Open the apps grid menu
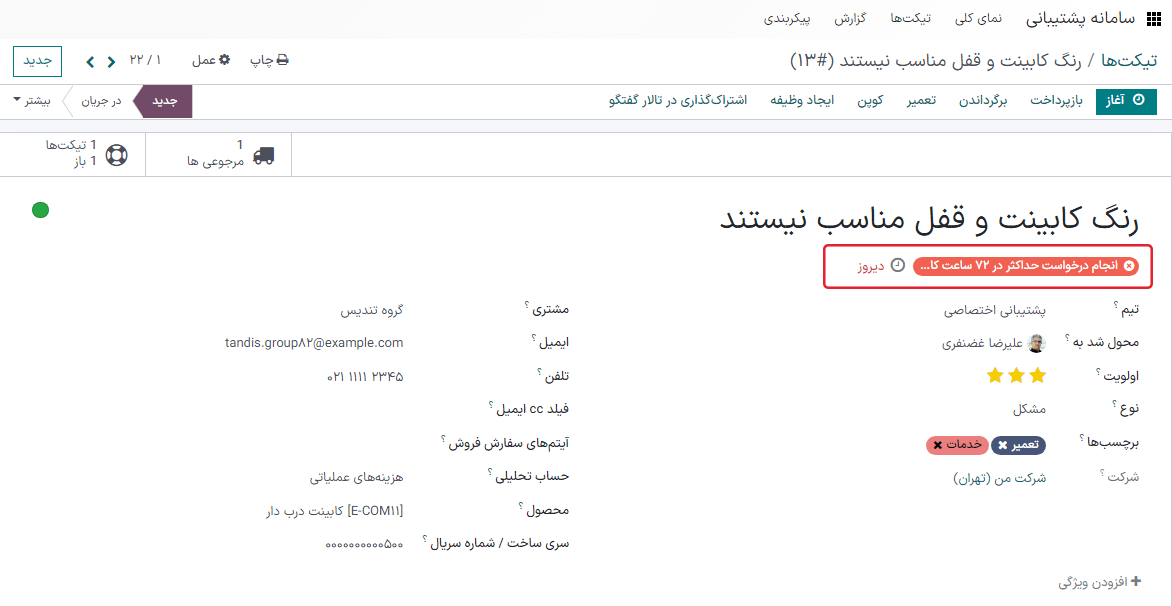Image resolution: width=1172 pixels, height=606 pixels. pyautogui.click(x=1156, y=18)
